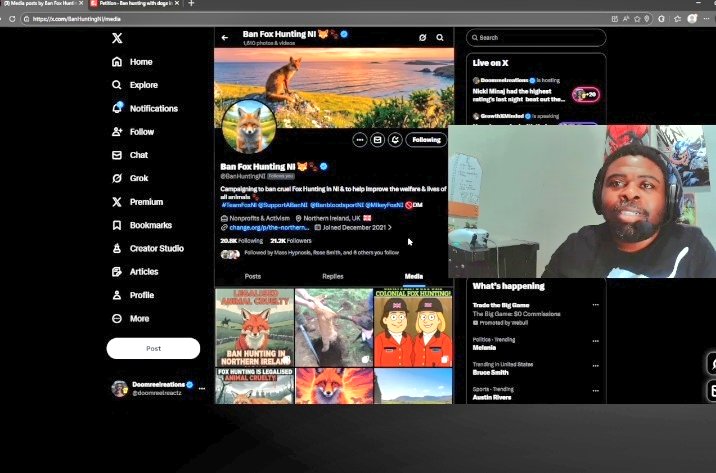The width and height of the screenshot is (716, 473).
Task: Click the message envelope button on profile
Action: (377, 140)
